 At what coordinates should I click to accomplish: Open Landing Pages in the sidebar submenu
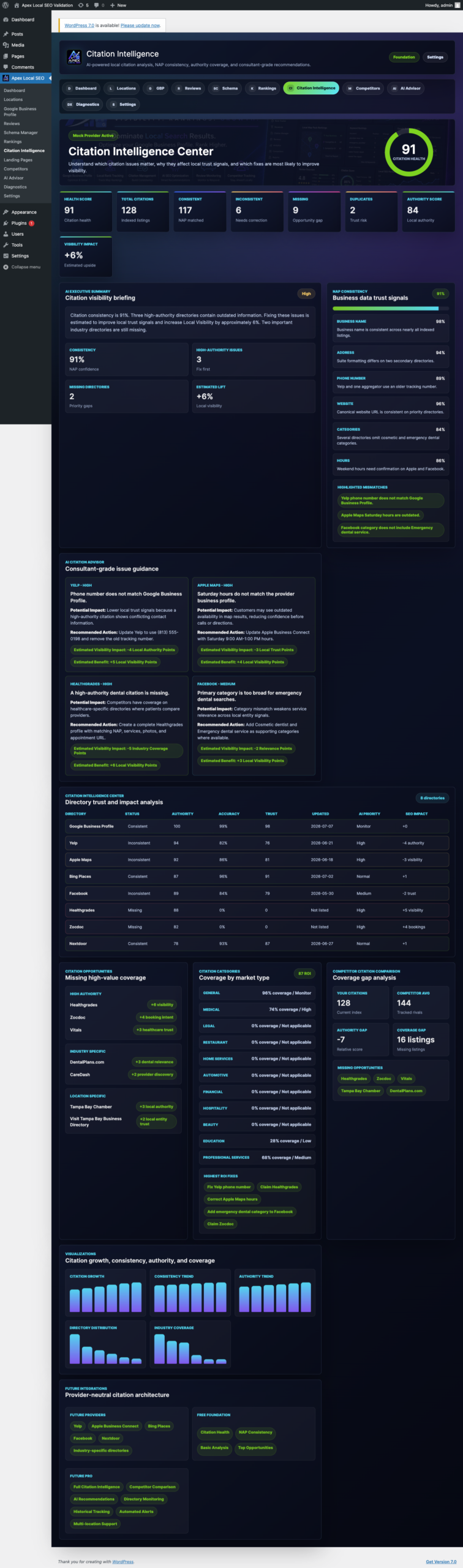click(x=18, y=160)
